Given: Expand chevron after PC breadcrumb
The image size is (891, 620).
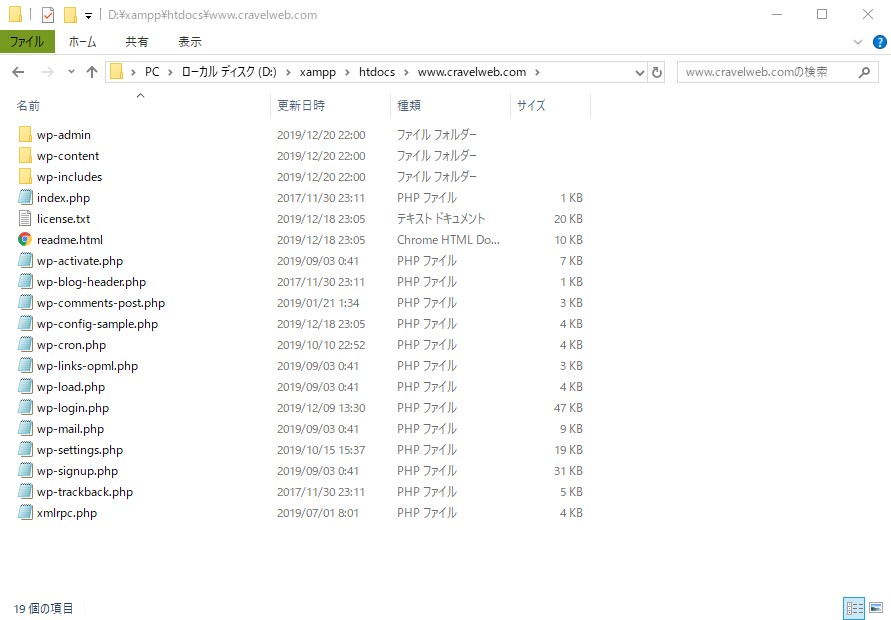Looking at the screenshot, I should (170, 72).
